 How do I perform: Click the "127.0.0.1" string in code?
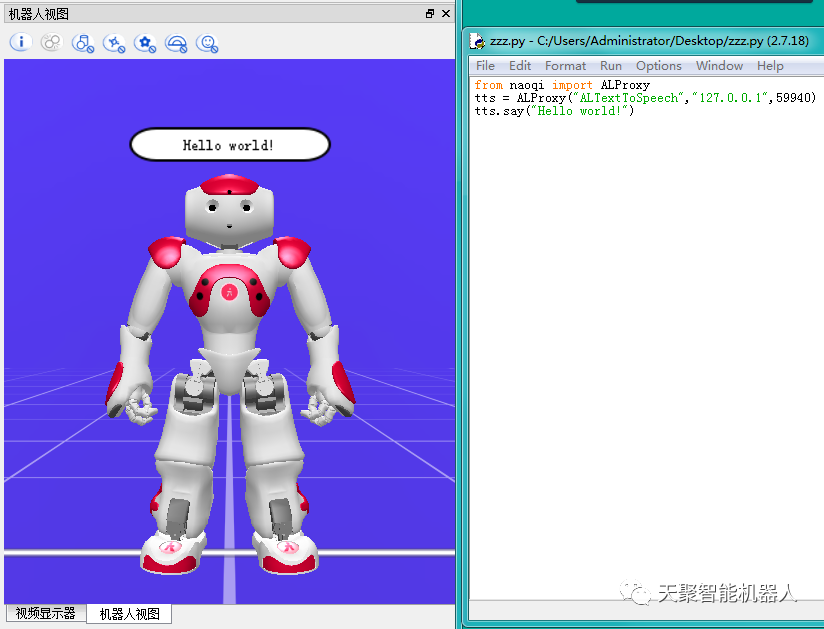pos(730,98)
